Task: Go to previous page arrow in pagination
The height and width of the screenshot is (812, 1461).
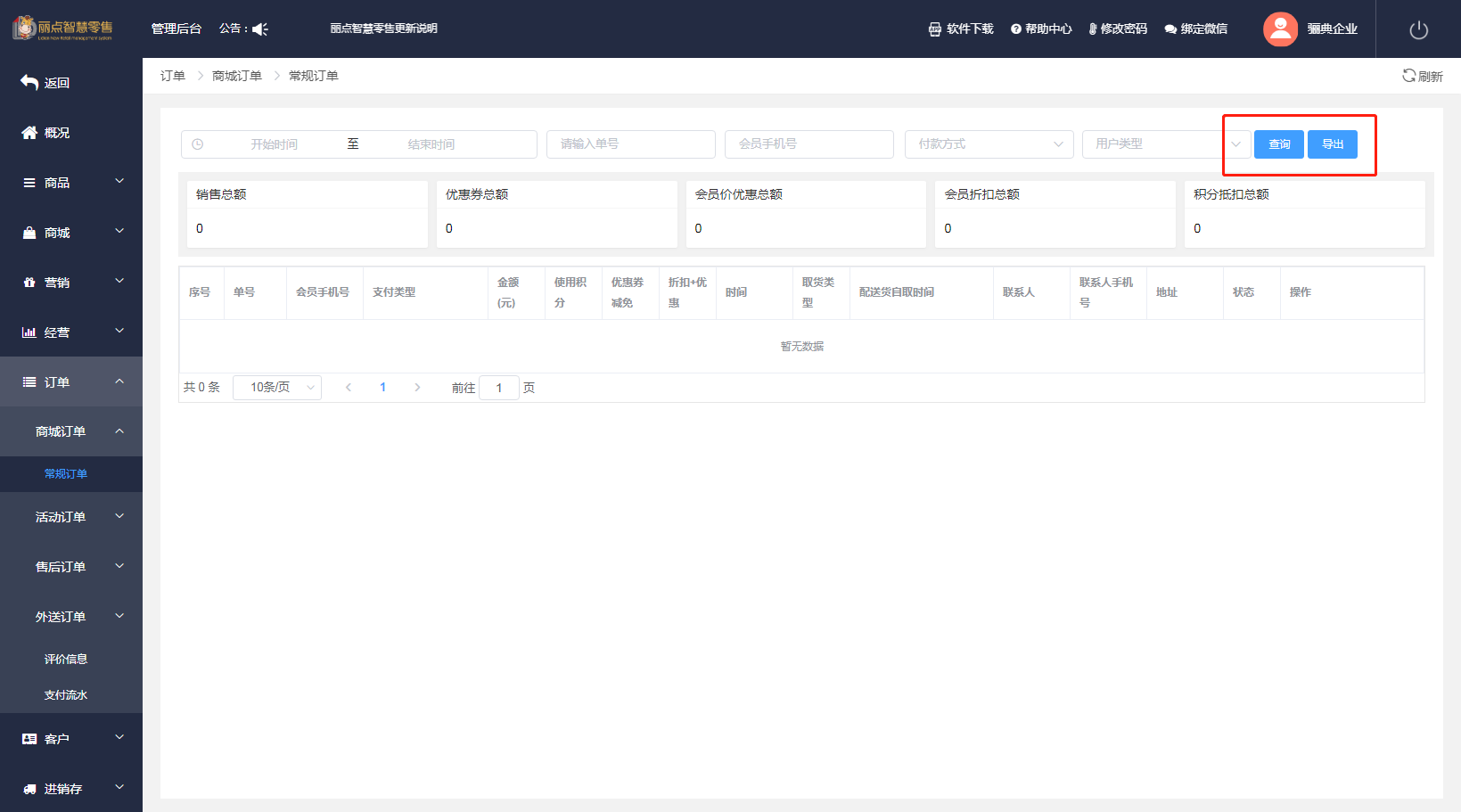Action: tap(349, 387)
